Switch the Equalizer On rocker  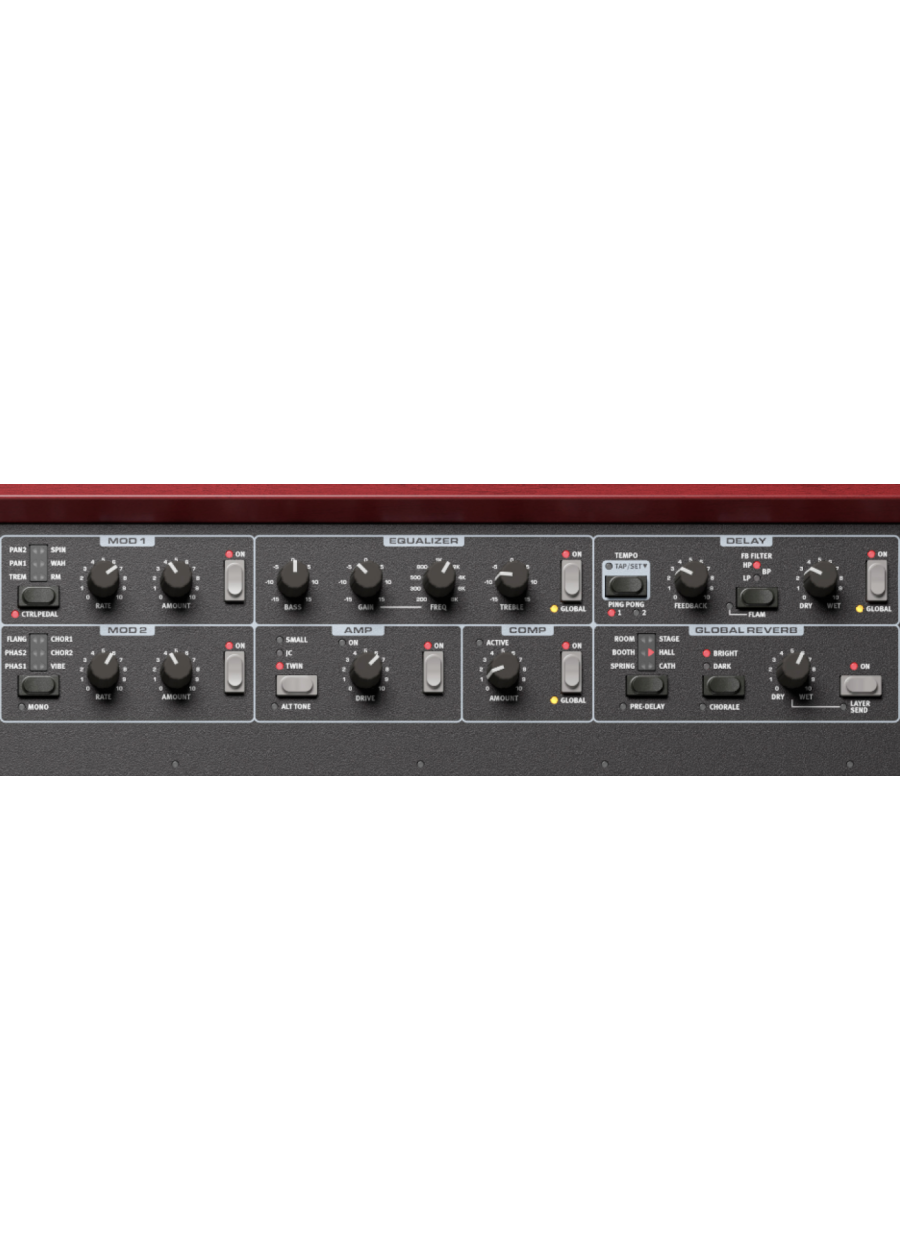pos(571,581)
